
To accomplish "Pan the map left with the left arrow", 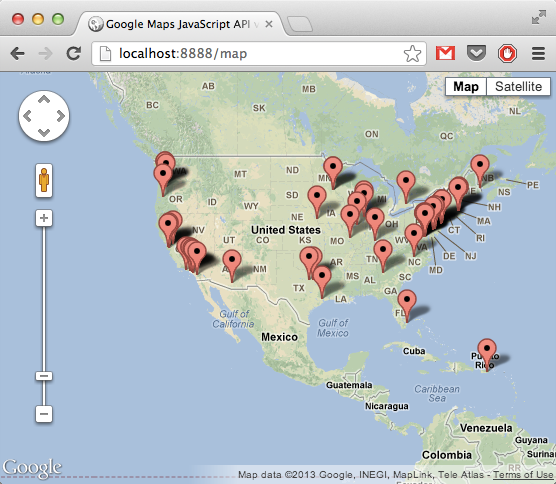I will pyautogui.click(x=27, y=116).
